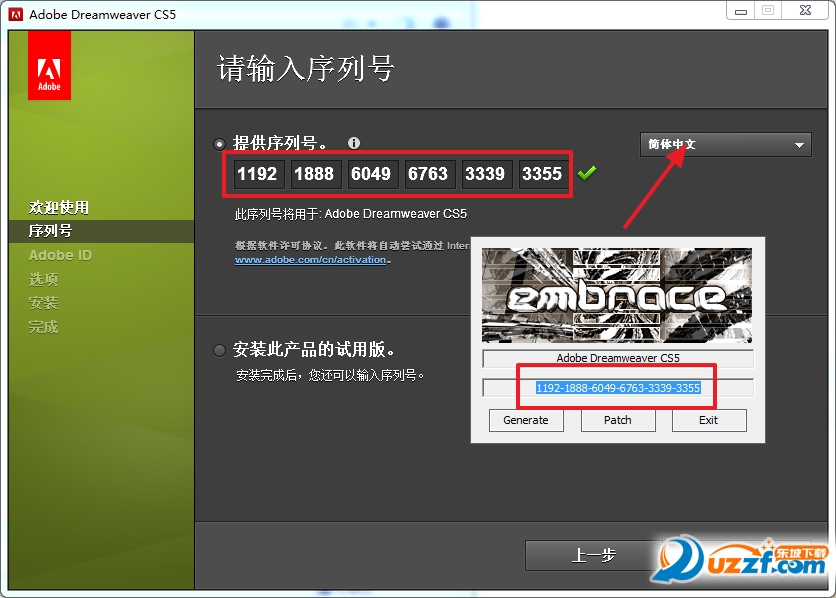Click the info icon beside 提供序列号
The image size is (836, 598).
pos(353,143)
